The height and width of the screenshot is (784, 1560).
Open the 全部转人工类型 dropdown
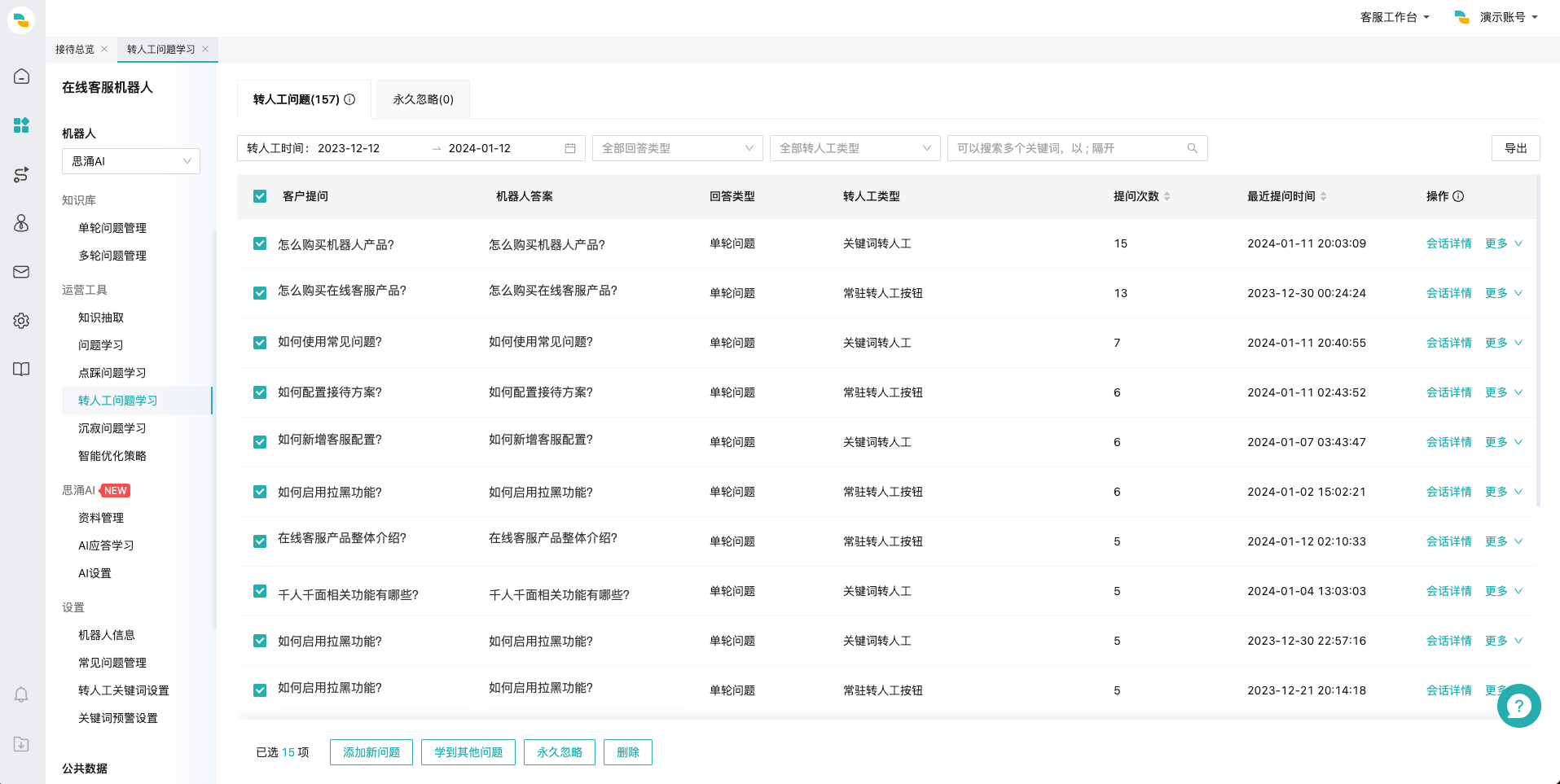855,148
